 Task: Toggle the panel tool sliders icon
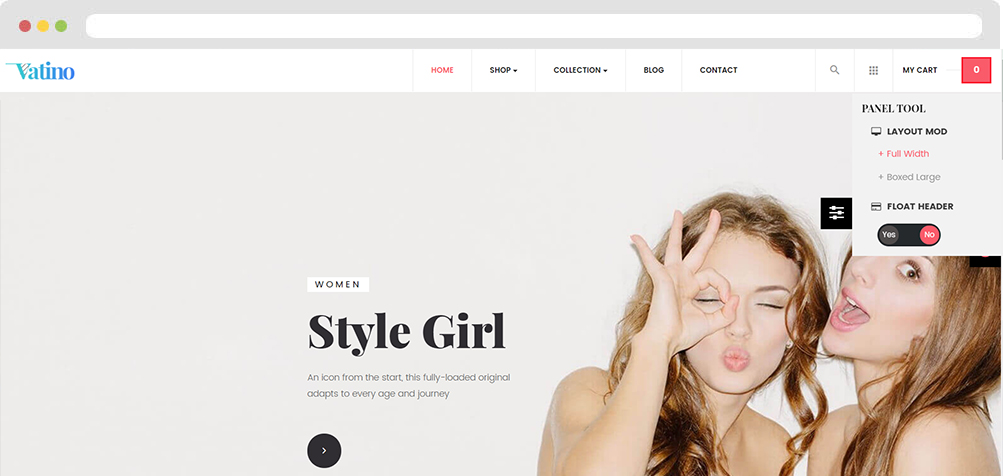[836, 213]
